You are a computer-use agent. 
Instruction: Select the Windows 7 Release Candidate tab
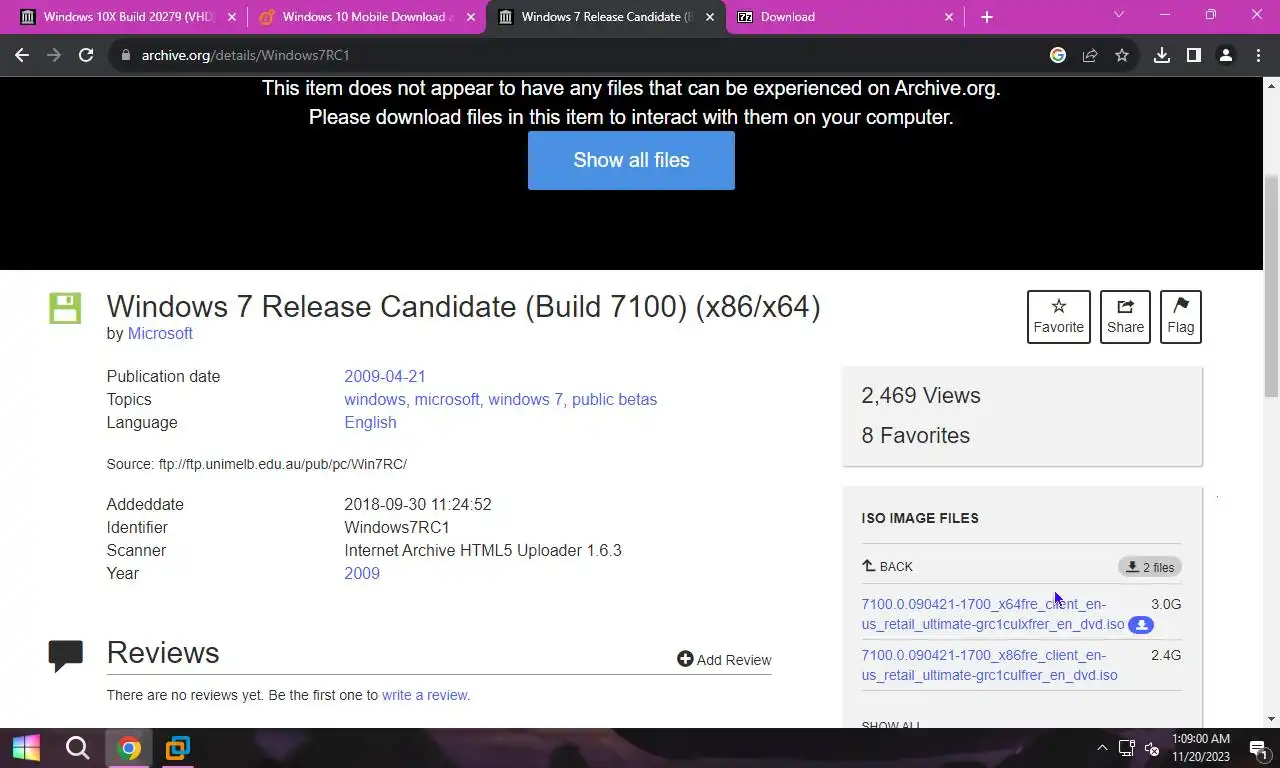point(605,17)
